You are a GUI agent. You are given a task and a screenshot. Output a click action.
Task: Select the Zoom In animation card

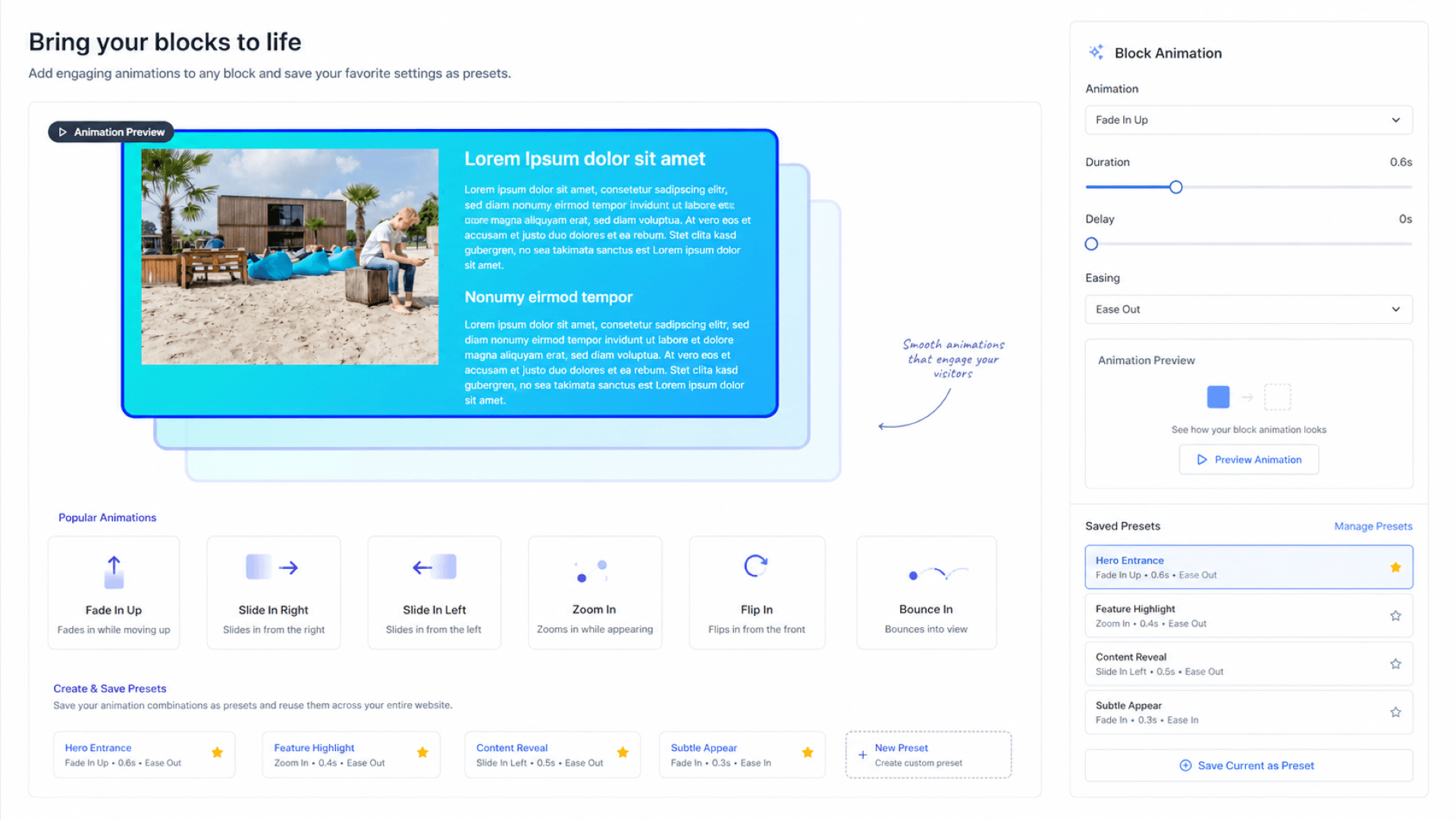(x=595, y=592)
